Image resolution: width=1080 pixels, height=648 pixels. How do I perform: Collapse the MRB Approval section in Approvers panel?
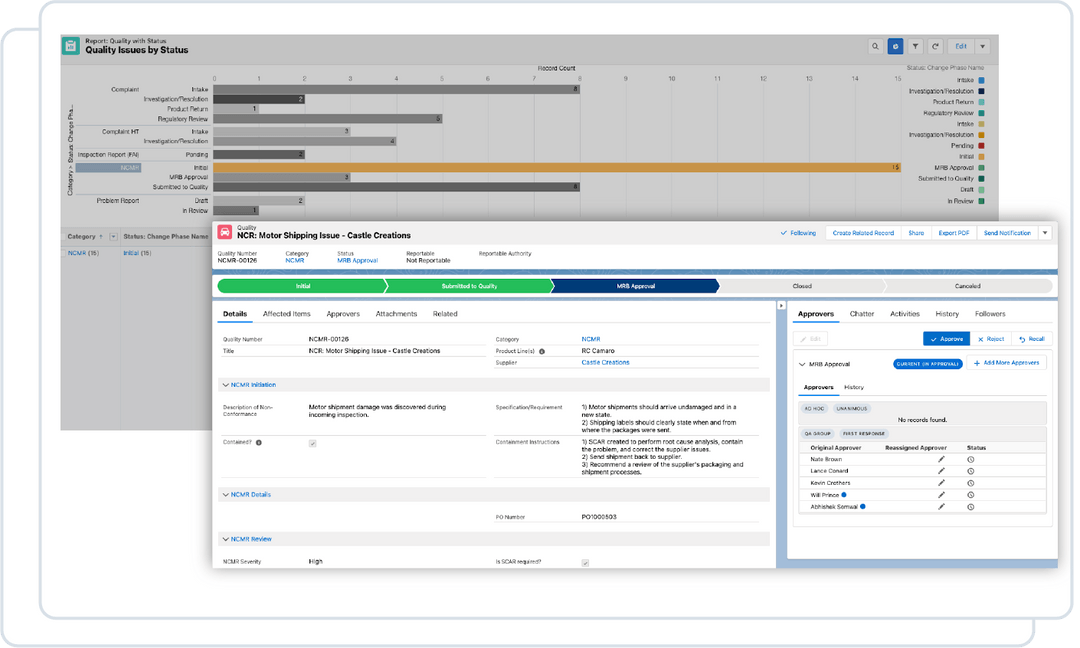802,362
